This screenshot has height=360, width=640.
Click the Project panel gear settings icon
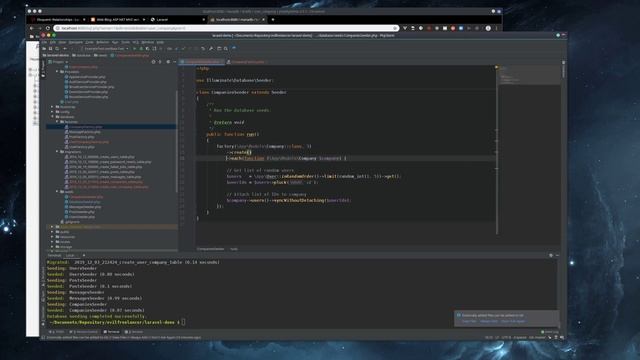point(168,62)
